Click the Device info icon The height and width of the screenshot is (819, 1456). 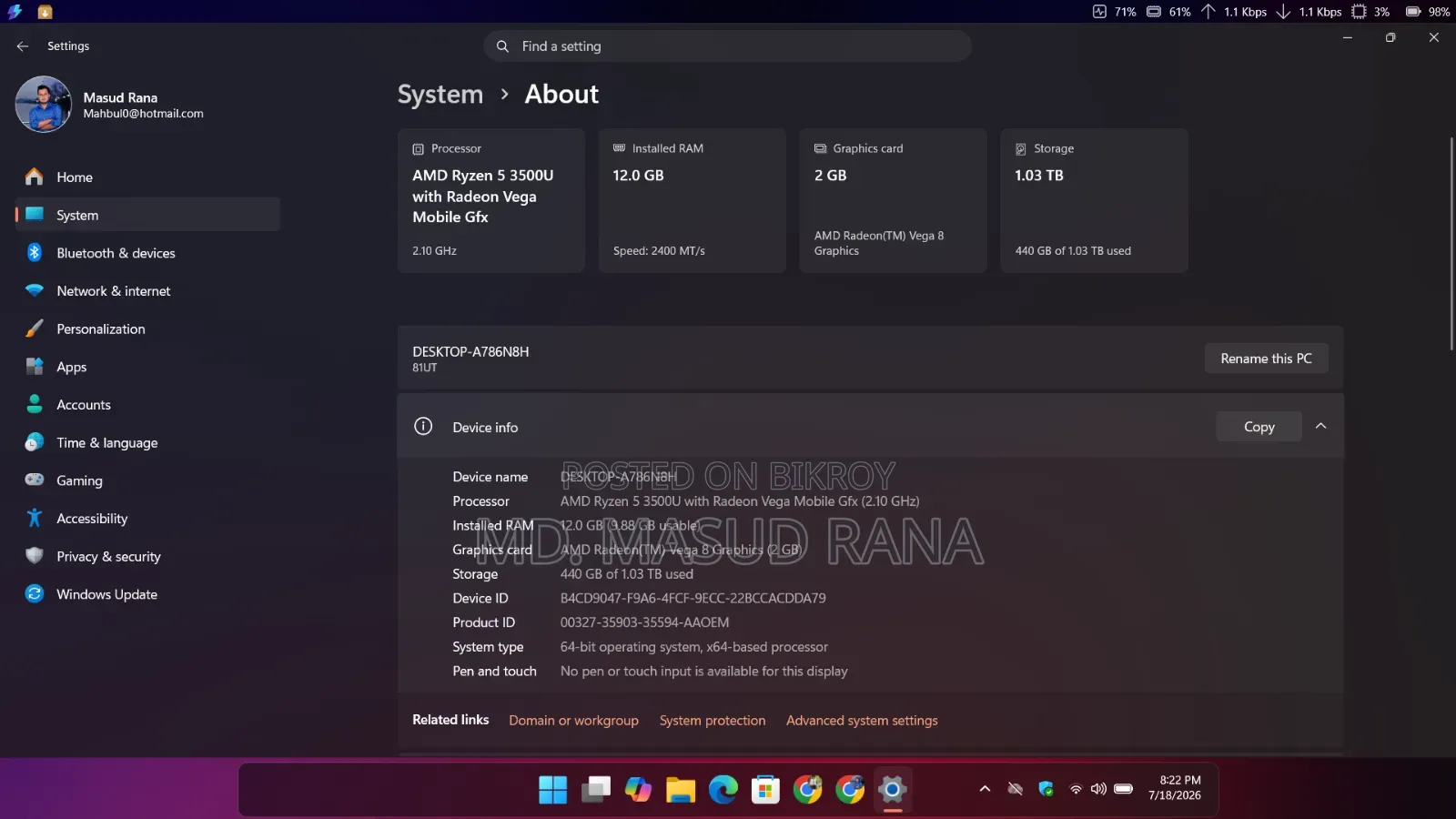[x=423, y=426]
